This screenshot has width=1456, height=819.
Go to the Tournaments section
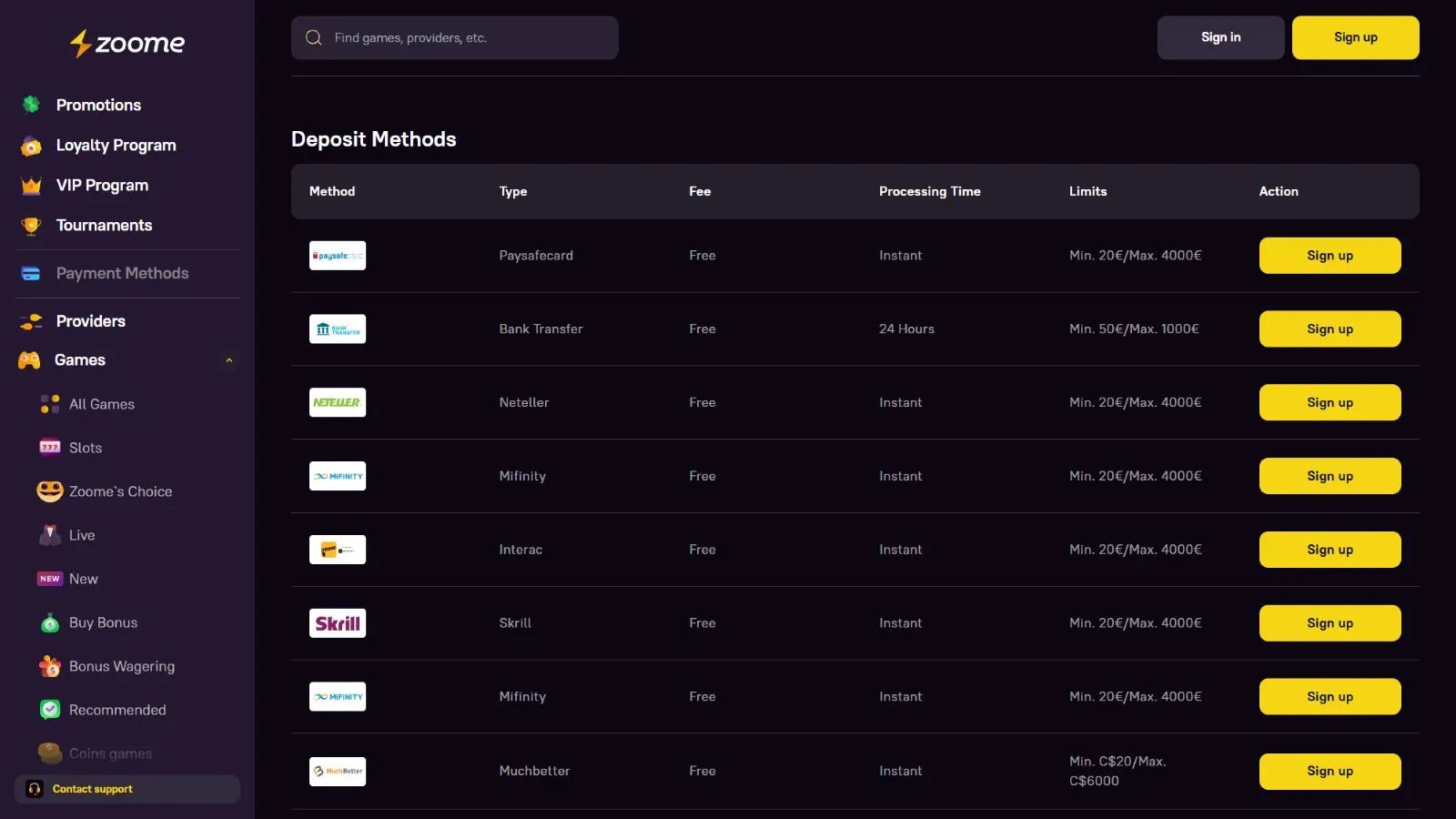(104, 226)
